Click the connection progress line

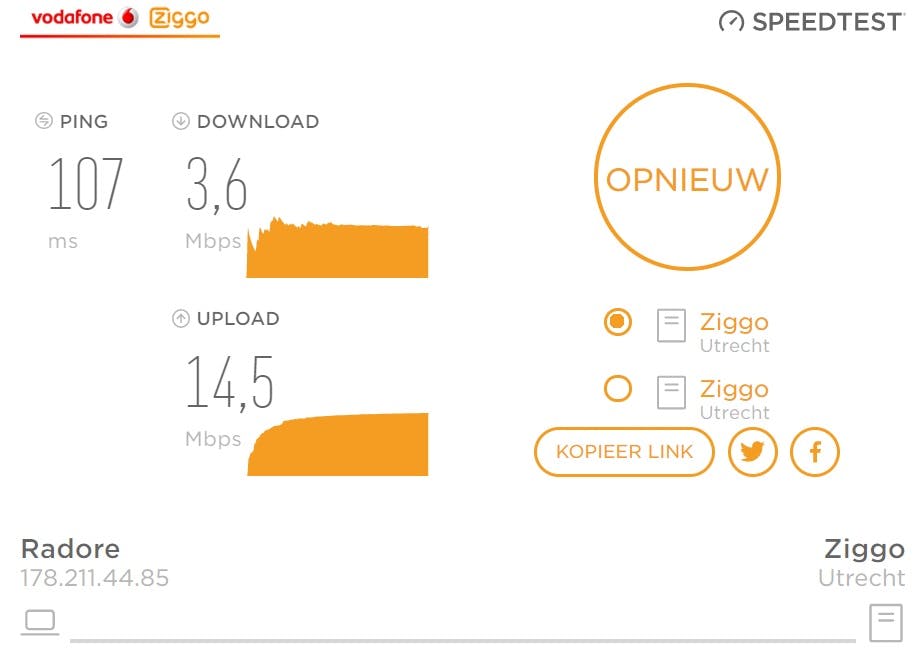462,640
